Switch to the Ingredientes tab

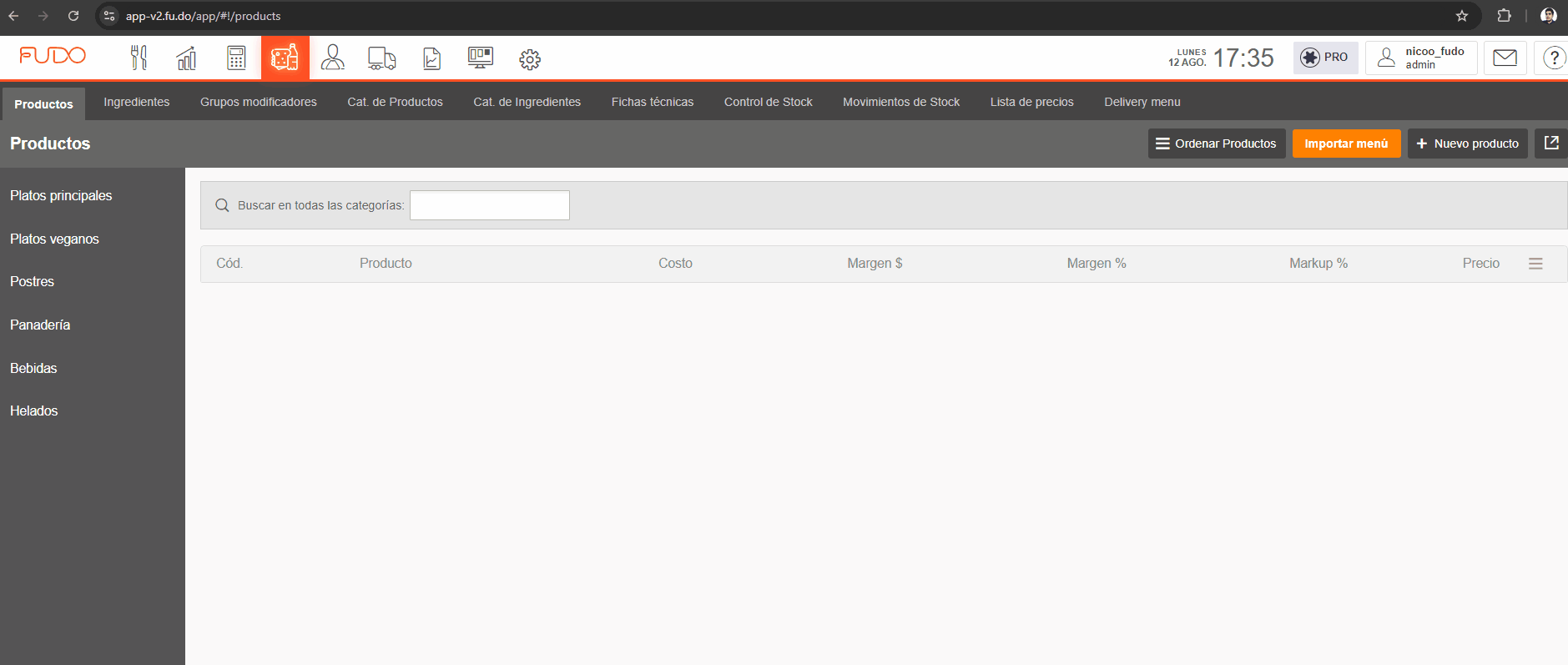(x=137, y=102)
